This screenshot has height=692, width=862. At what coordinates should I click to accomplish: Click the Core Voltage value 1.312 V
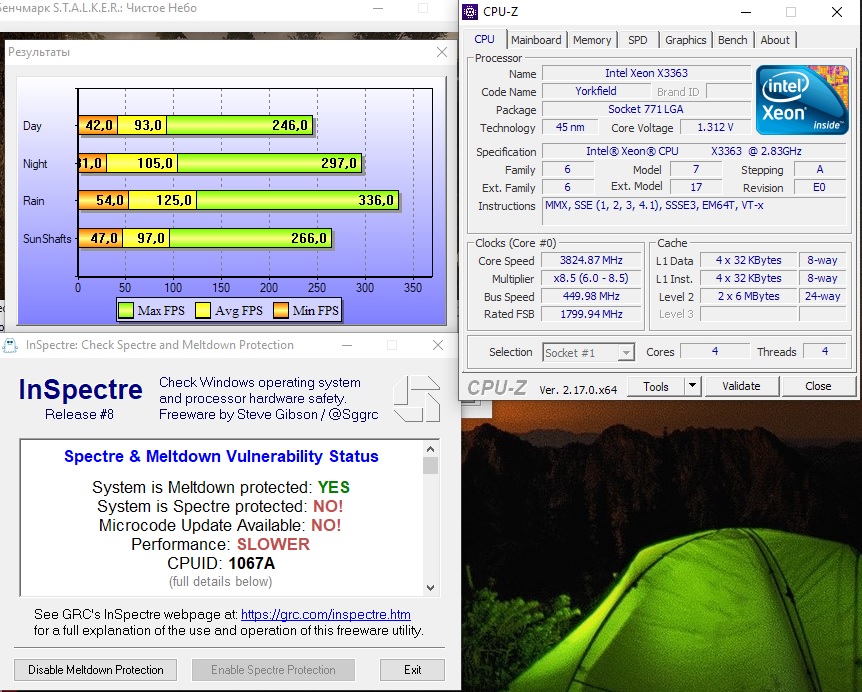[715, 128]
